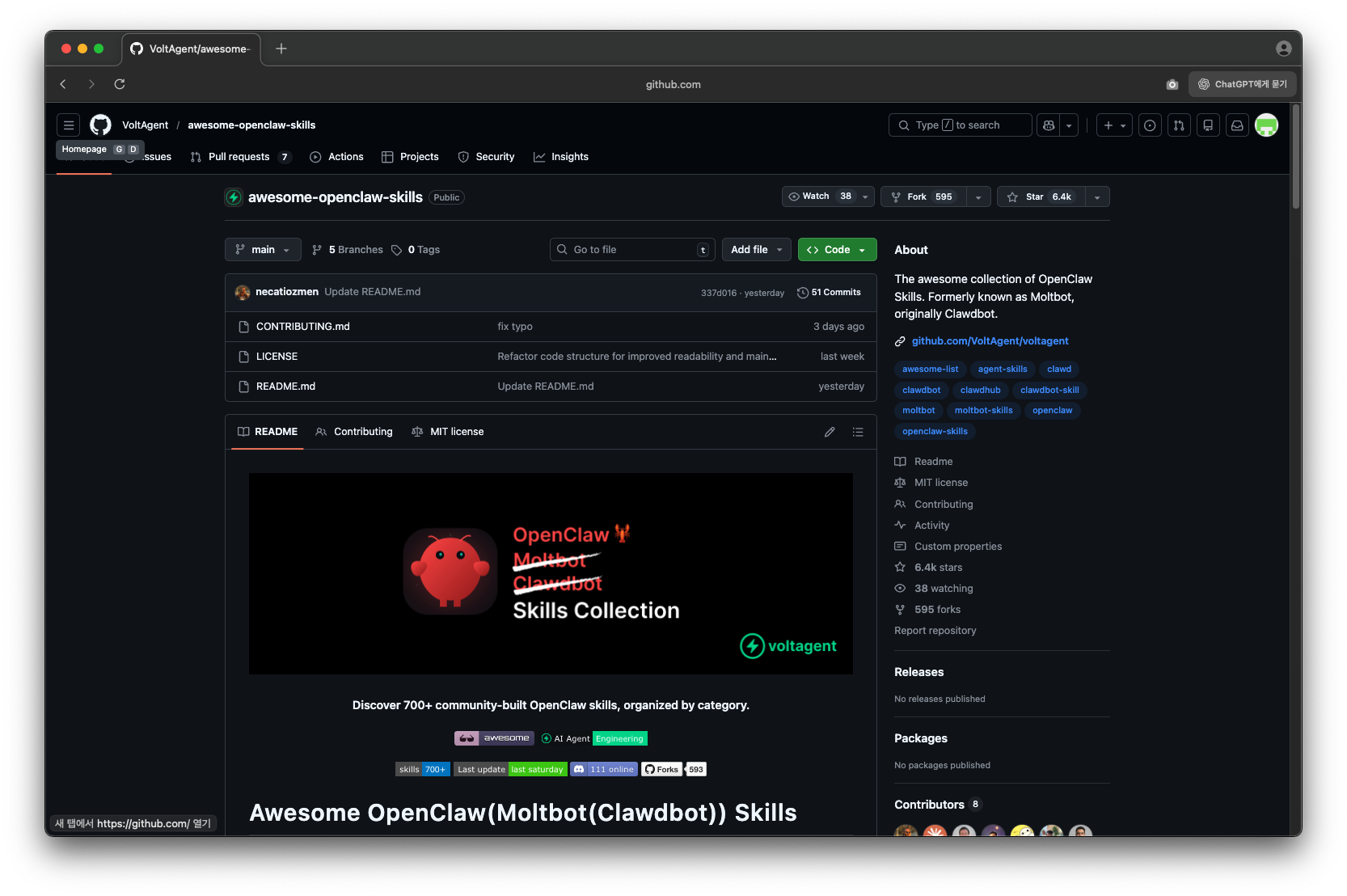
Task: Click the GitHub Octocat logo
Action: 100,125
